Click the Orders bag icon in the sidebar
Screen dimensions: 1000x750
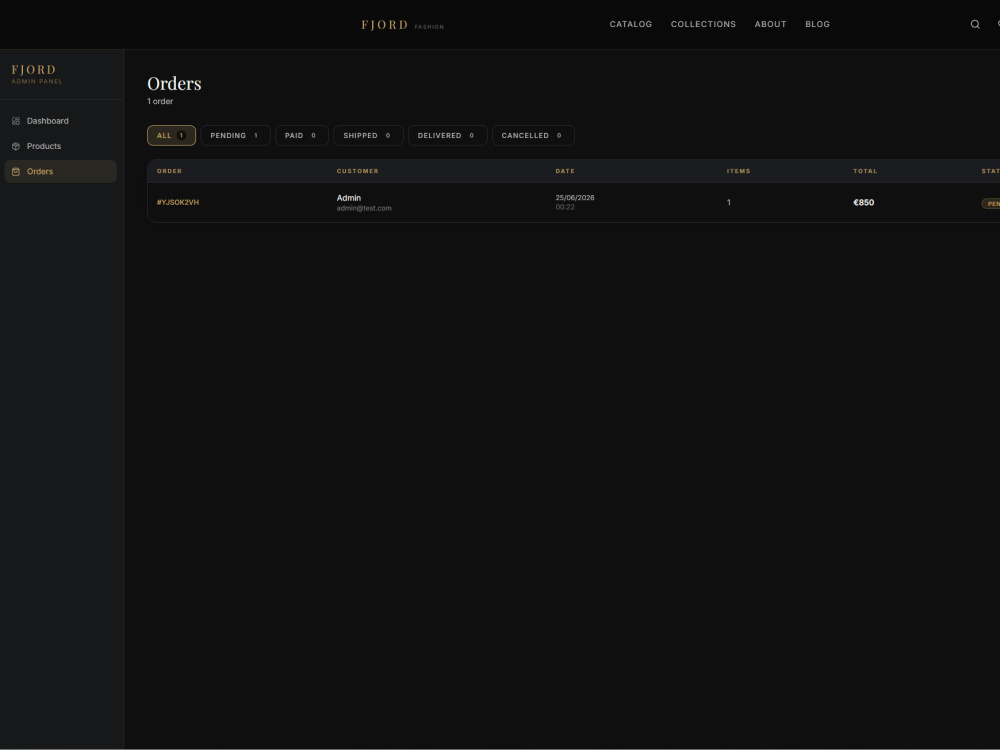click(16, 172)
